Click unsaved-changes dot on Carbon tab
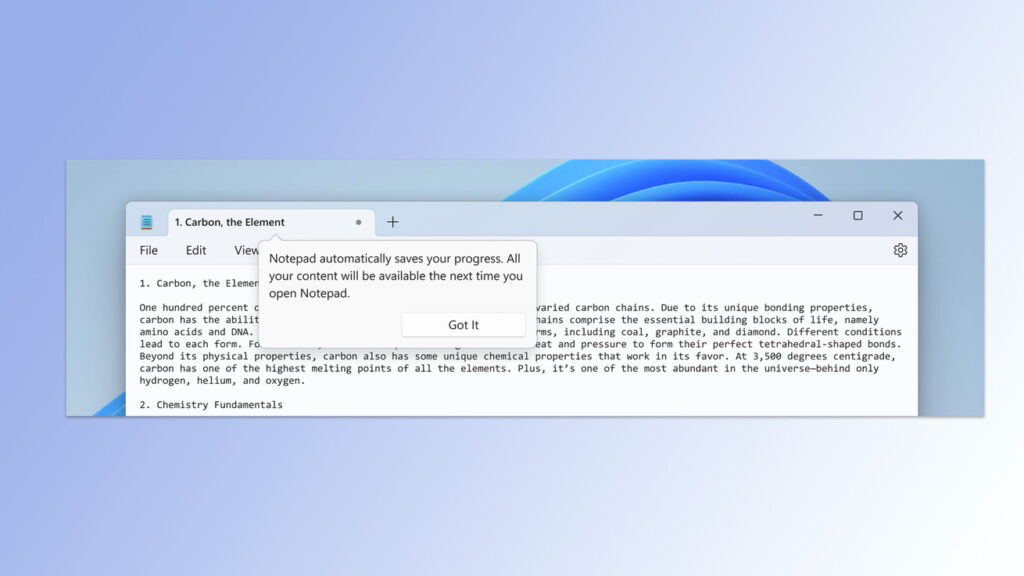Image resolution: width=1024 pixels, height=576 pixels. coord(358,222)
